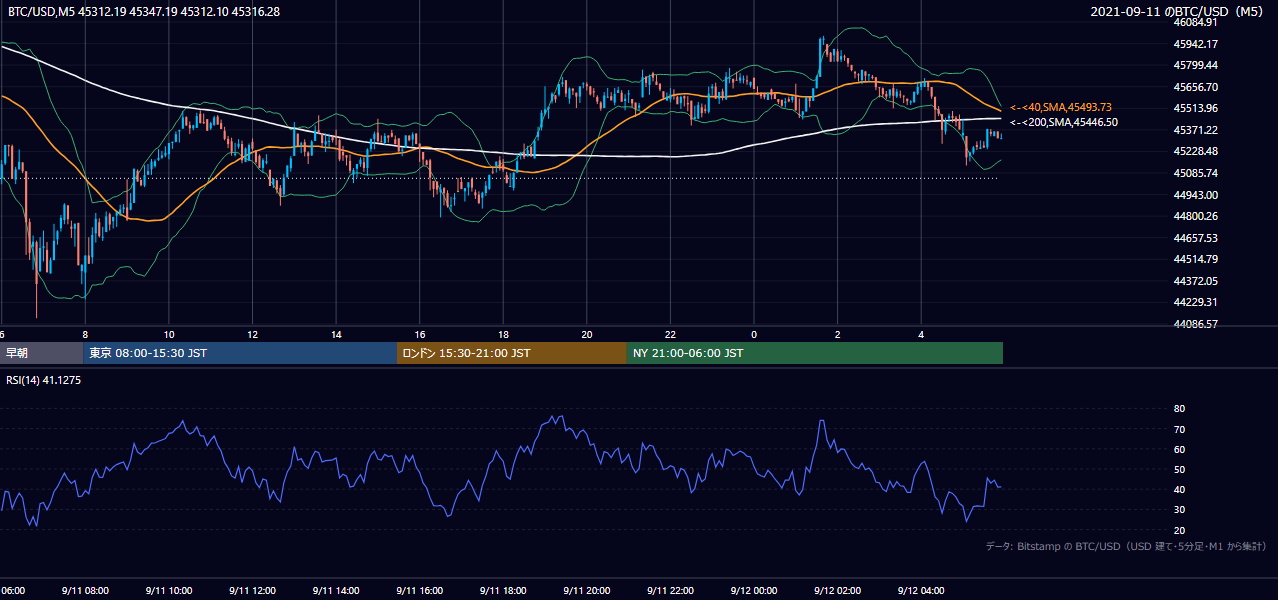Click the white 200 SMA label 45446.50

tap(1064, 122)
